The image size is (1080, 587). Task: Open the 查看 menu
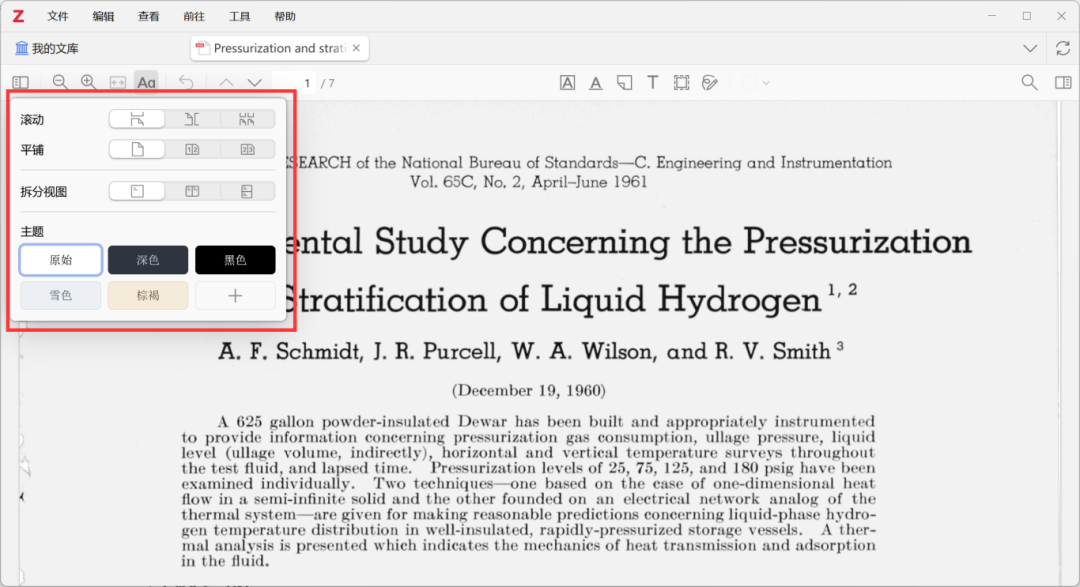click(x=149, y=16)
